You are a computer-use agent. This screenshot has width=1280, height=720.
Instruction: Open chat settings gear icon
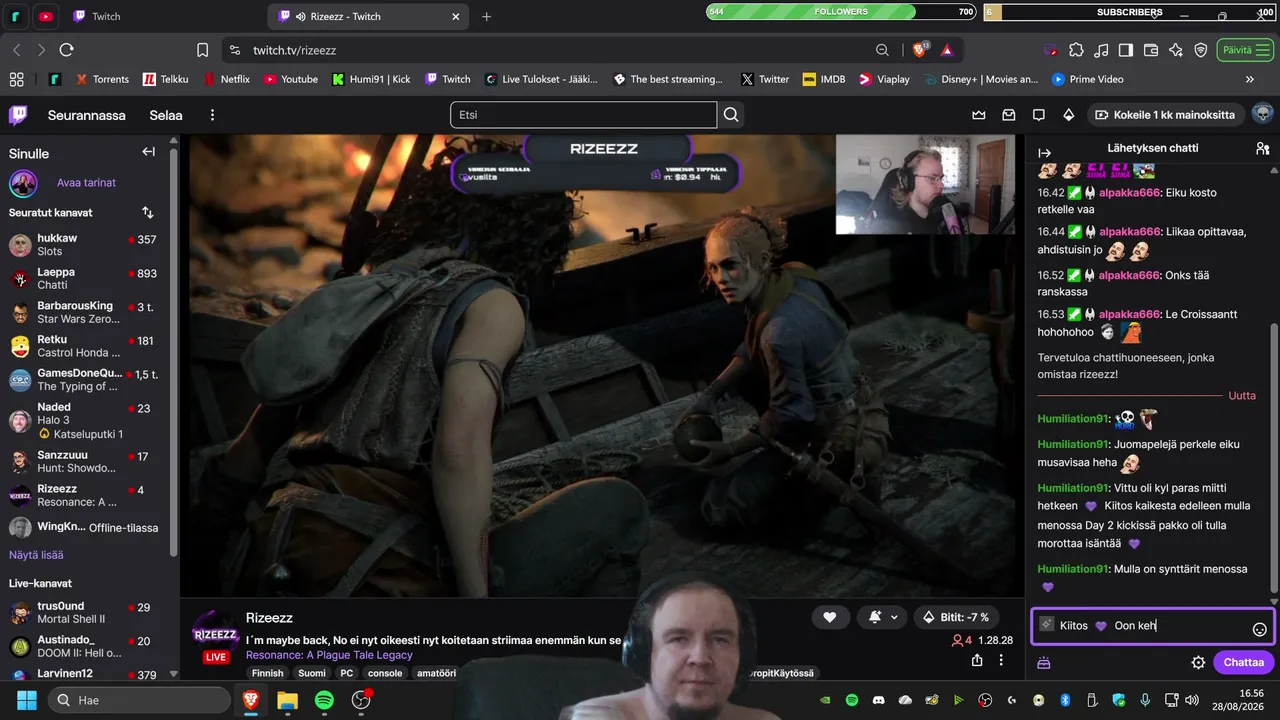tap(1198, 662)
